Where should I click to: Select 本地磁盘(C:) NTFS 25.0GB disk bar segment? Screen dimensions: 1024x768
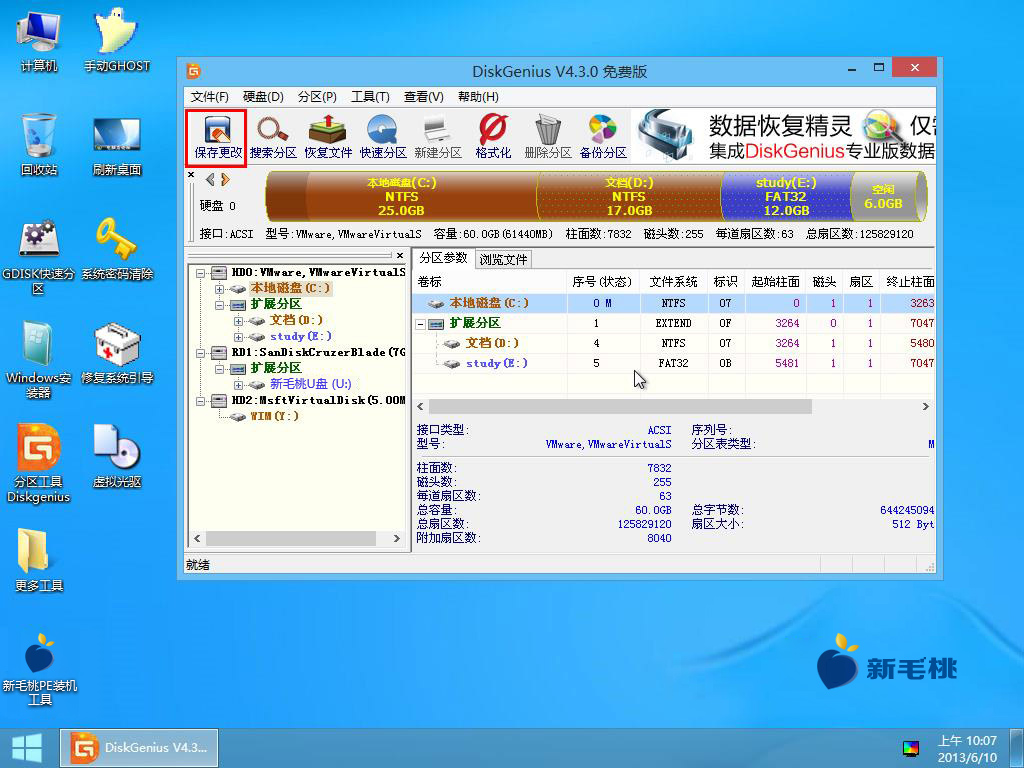401,197
